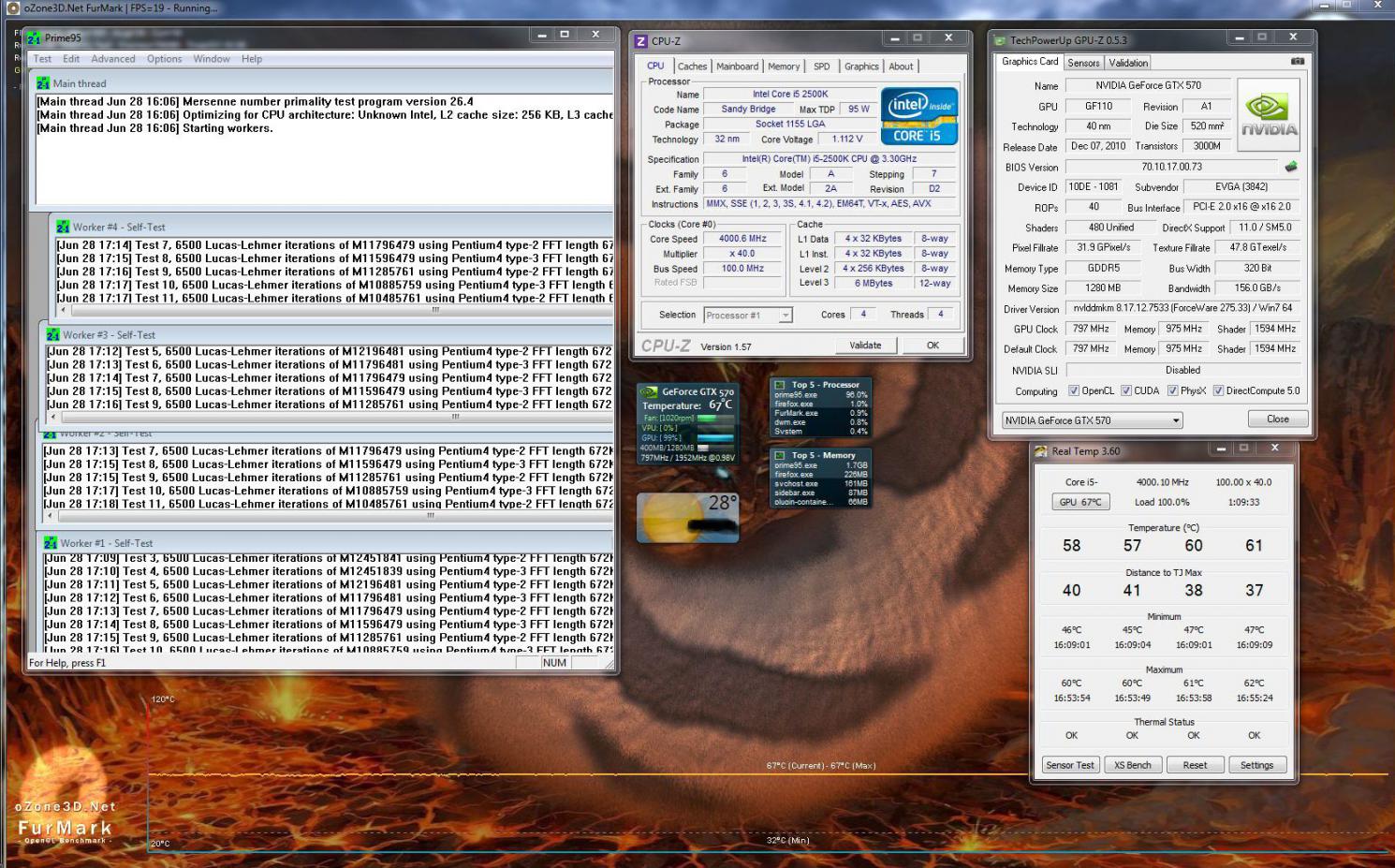Switch to the Memory tab in CPU-Z

(x=784, y=66)
